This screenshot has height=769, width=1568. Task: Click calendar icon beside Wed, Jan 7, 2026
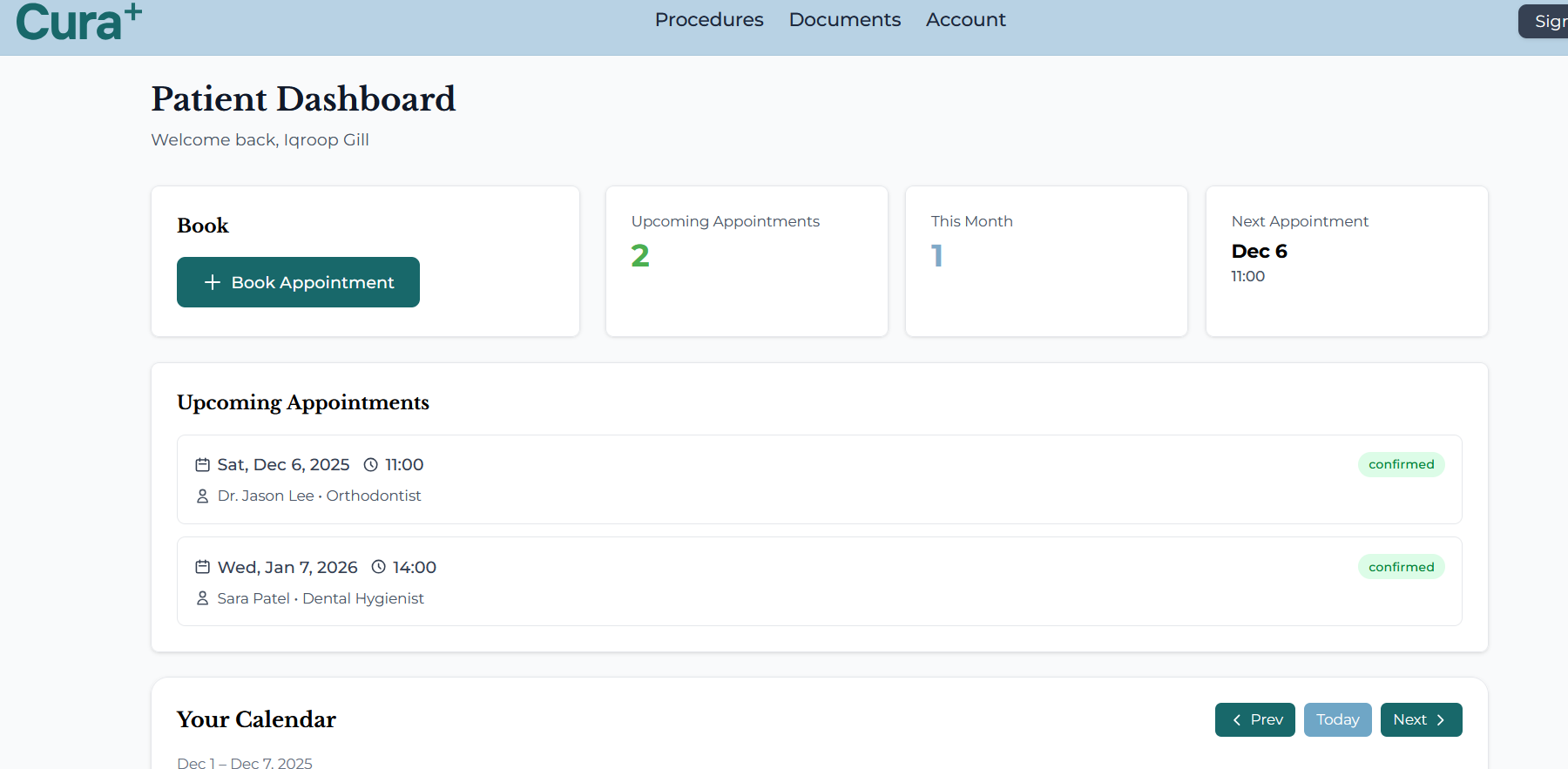coord(202,568)
